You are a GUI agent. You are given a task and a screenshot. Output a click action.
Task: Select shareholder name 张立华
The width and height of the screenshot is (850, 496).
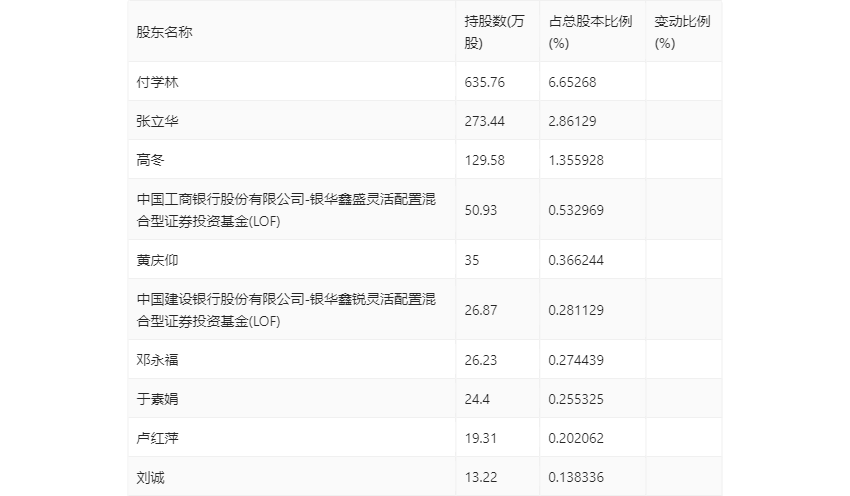coord(157,121)
